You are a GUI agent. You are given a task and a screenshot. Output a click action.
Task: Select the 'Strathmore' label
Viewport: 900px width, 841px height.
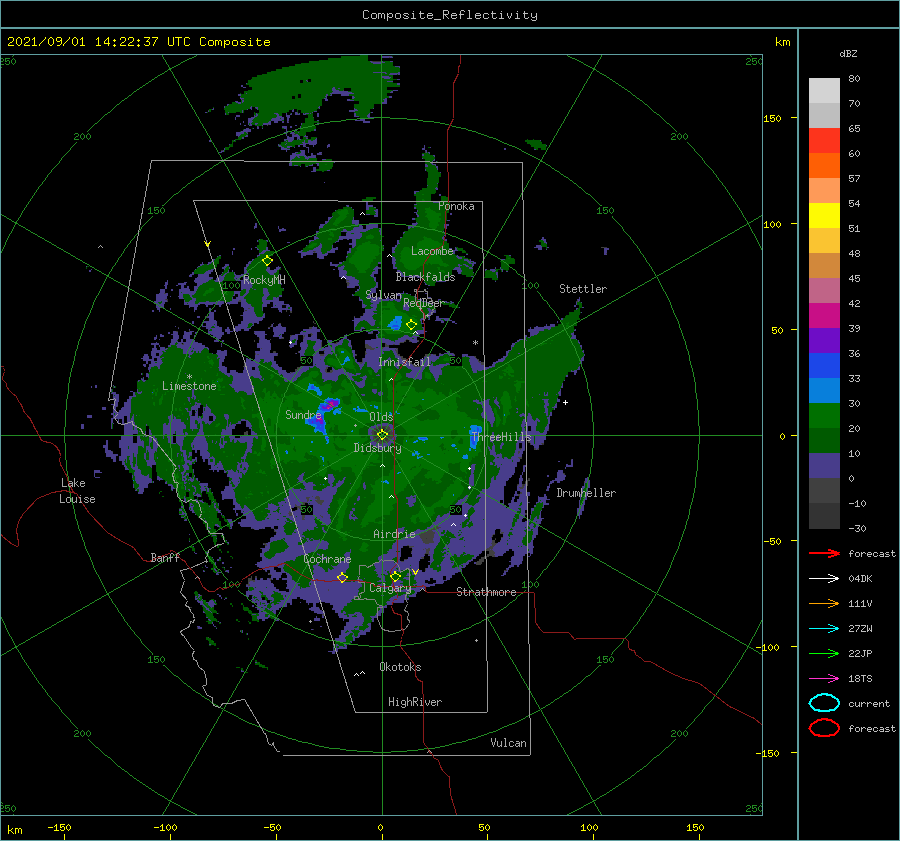point(486,592)
